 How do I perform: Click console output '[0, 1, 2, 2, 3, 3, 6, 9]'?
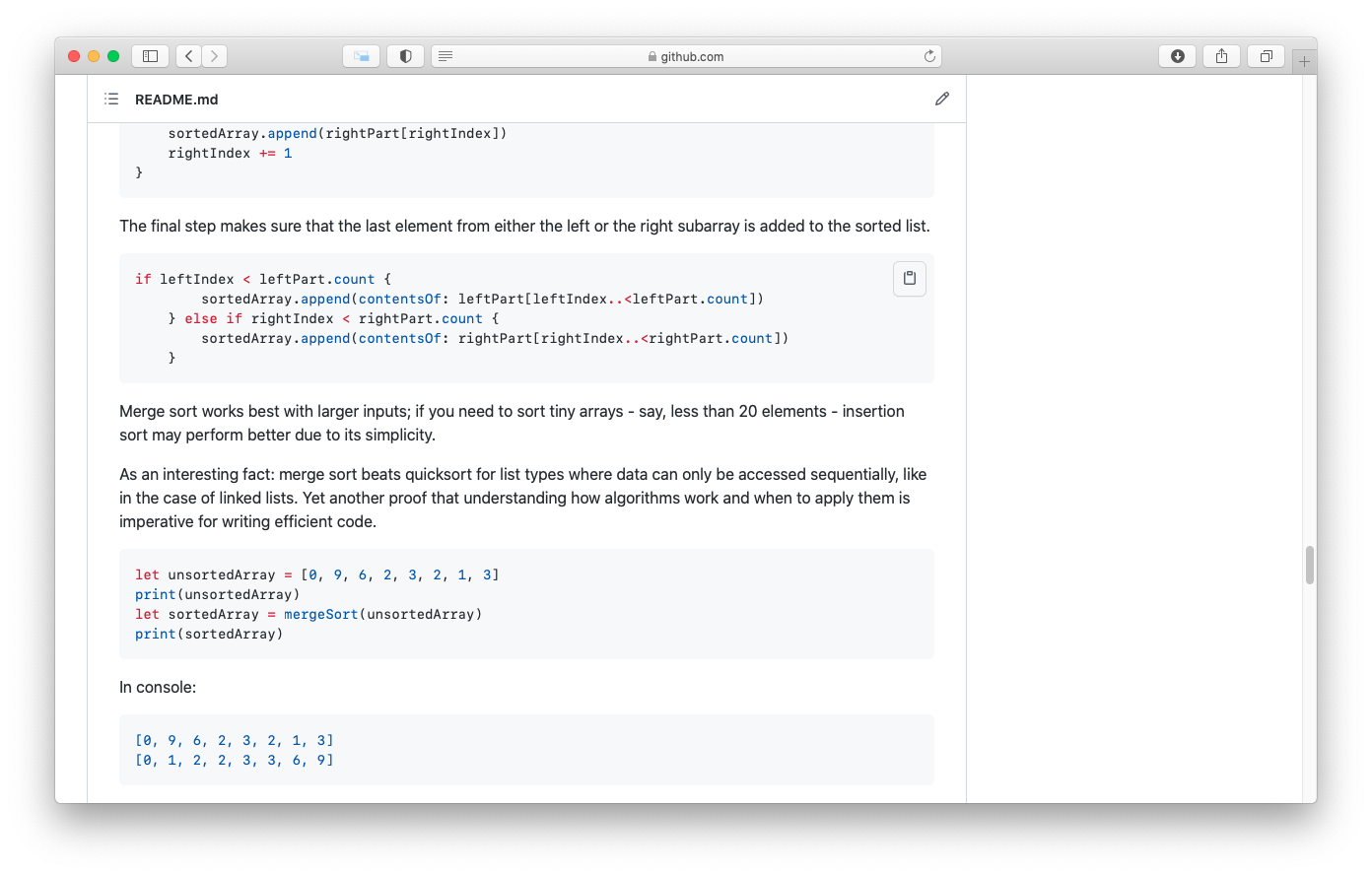click(235, 760)
